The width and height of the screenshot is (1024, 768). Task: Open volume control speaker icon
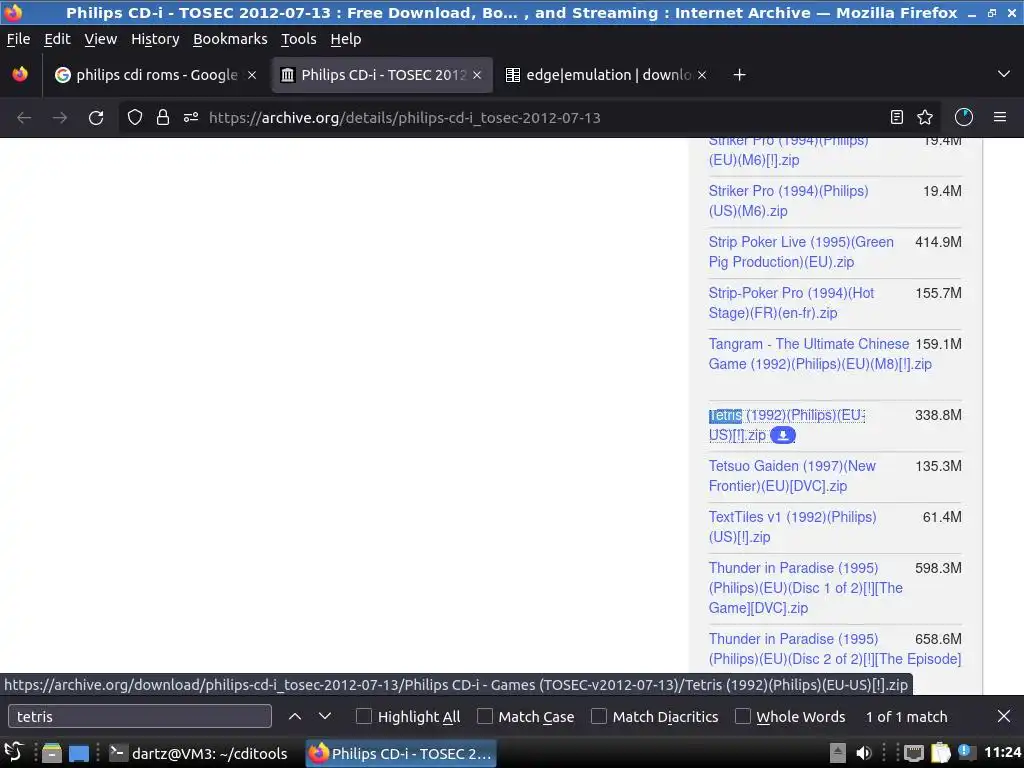point(863,753)
